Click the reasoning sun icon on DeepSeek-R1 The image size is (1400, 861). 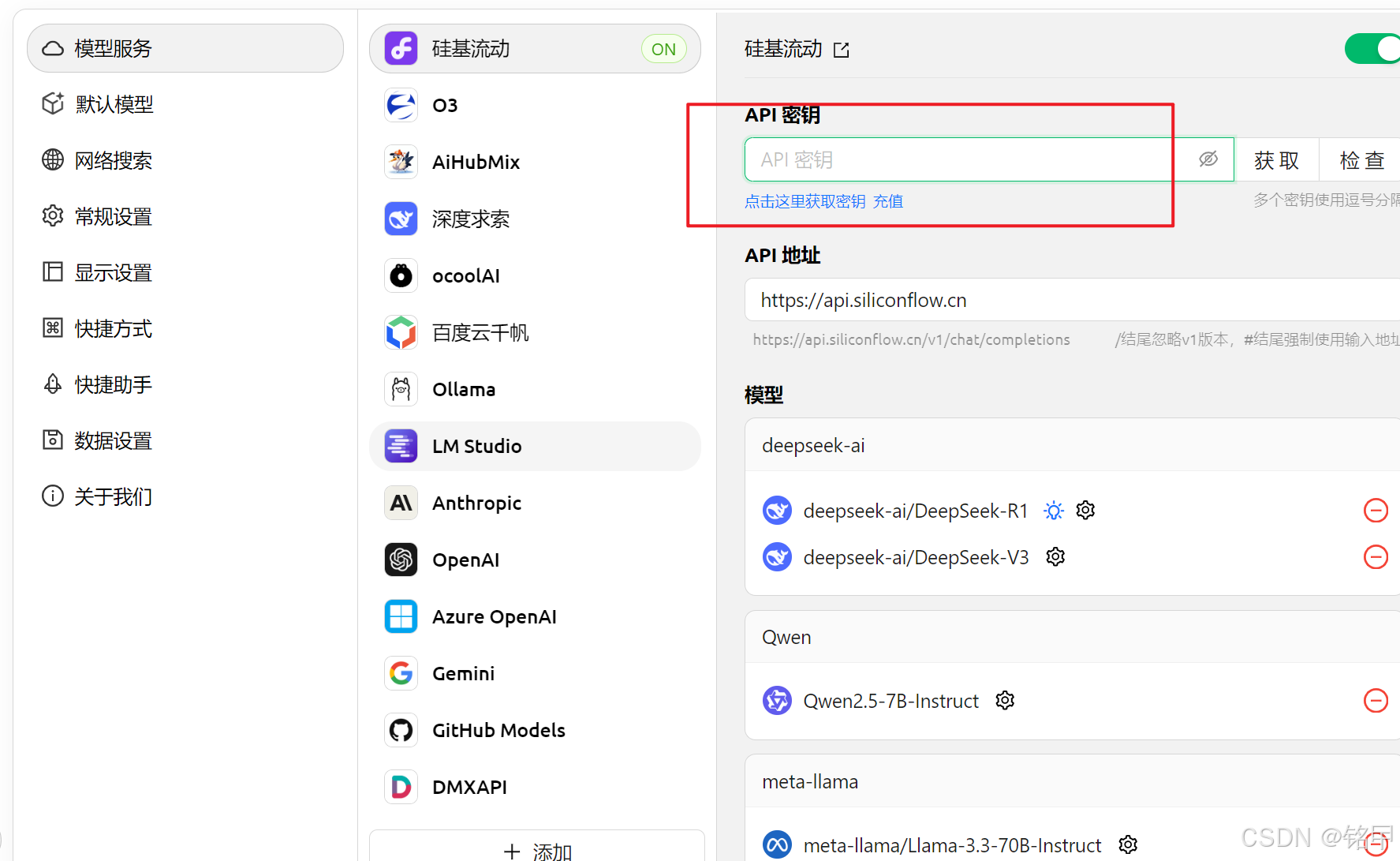coord(1054,511)
